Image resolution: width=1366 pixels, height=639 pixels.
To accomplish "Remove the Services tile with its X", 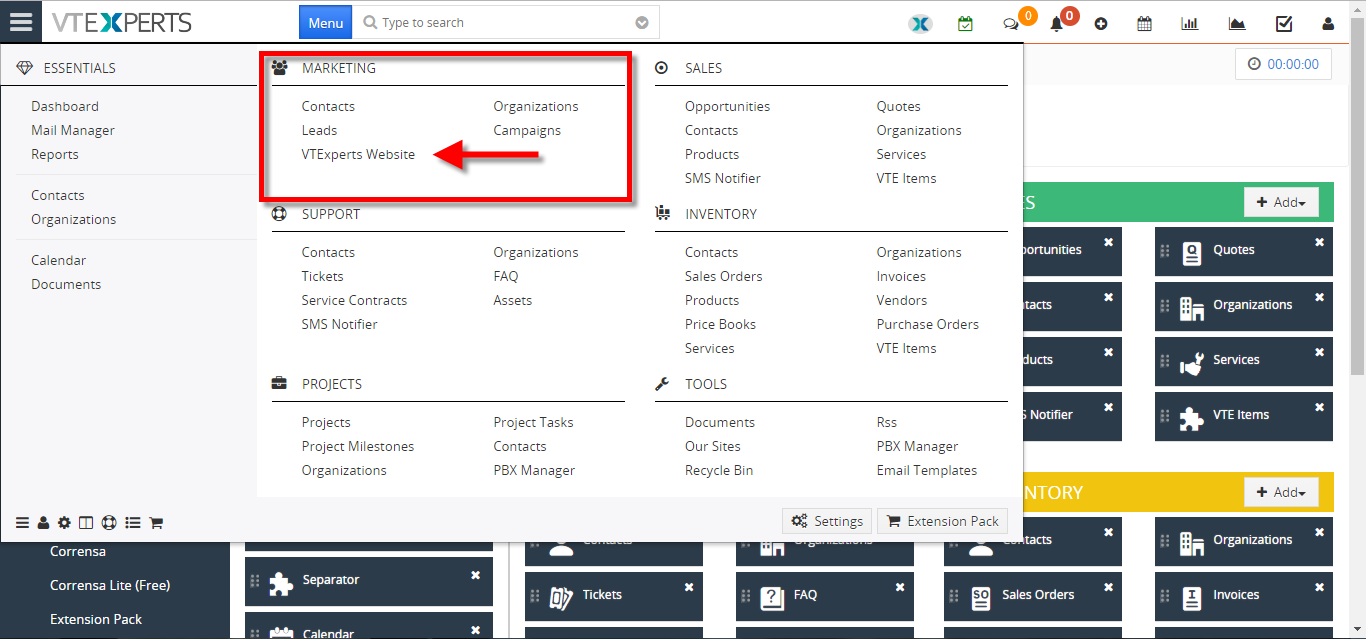I will pyautogui.click(x=1319, y=352).
